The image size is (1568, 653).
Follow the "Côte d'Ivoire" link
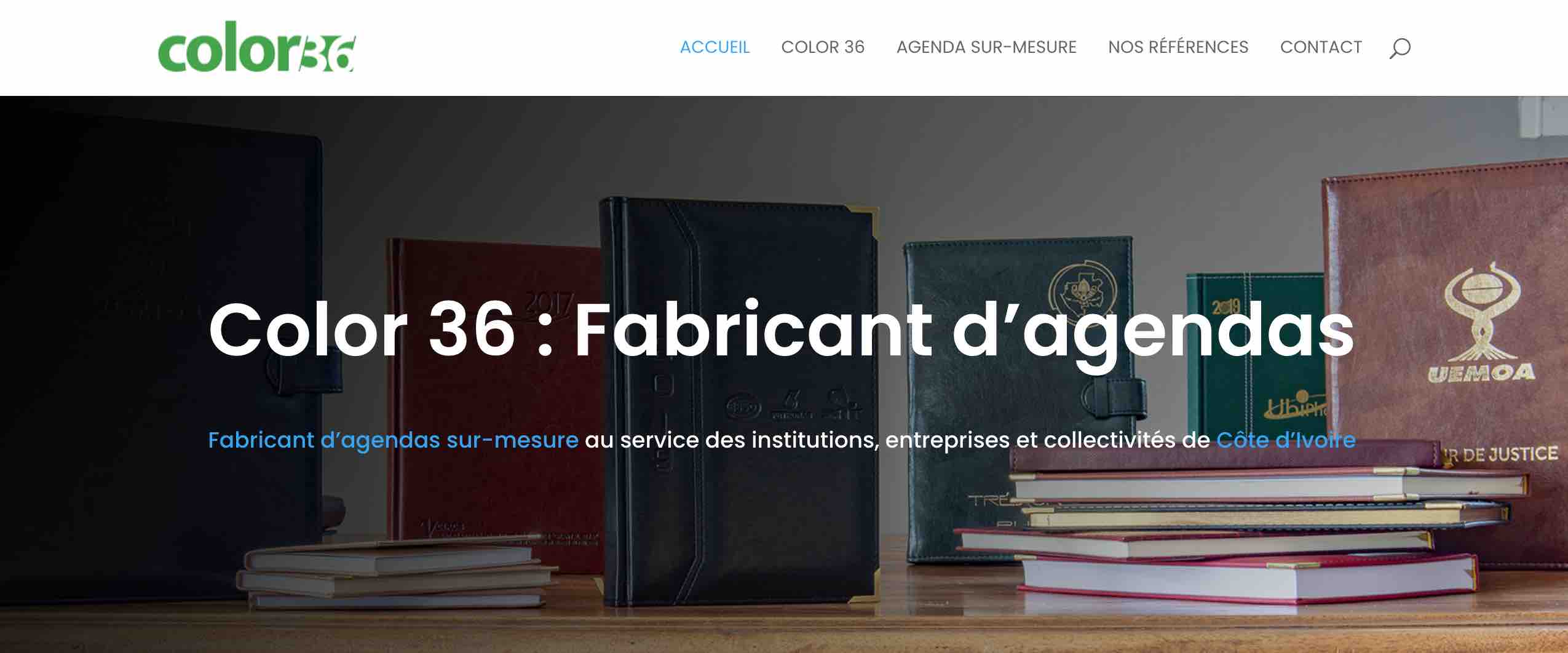1286,440
